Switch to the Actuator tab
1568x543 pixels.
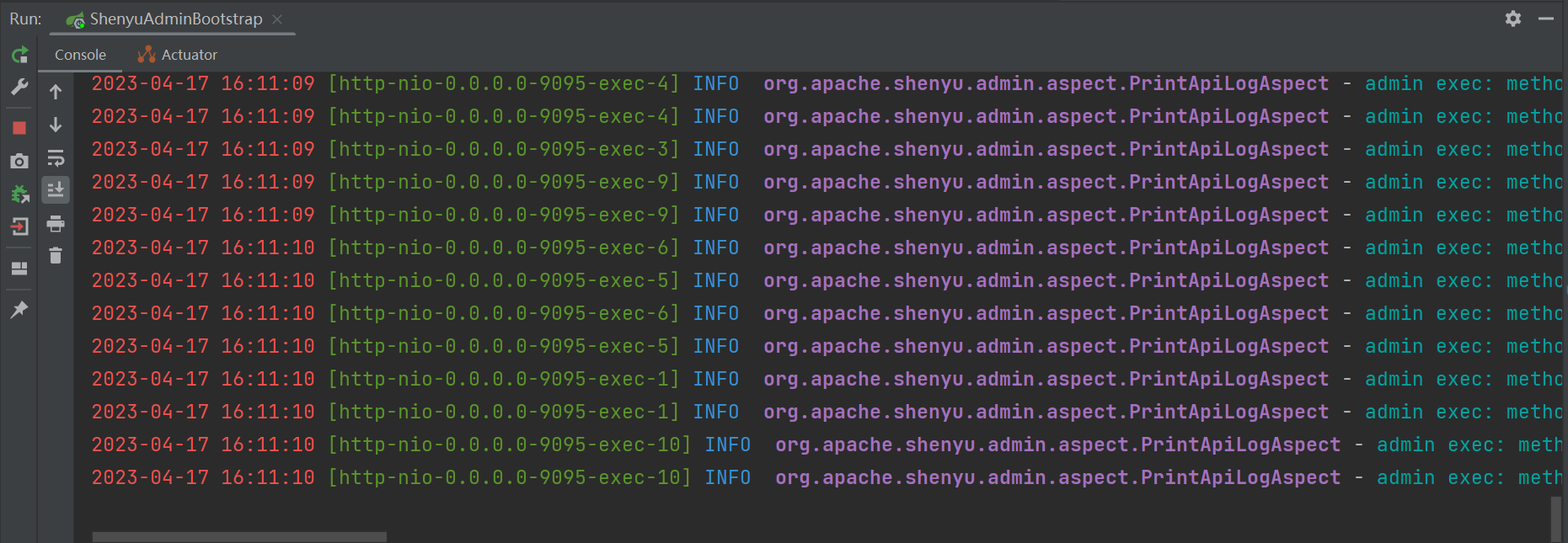[178, 55]
